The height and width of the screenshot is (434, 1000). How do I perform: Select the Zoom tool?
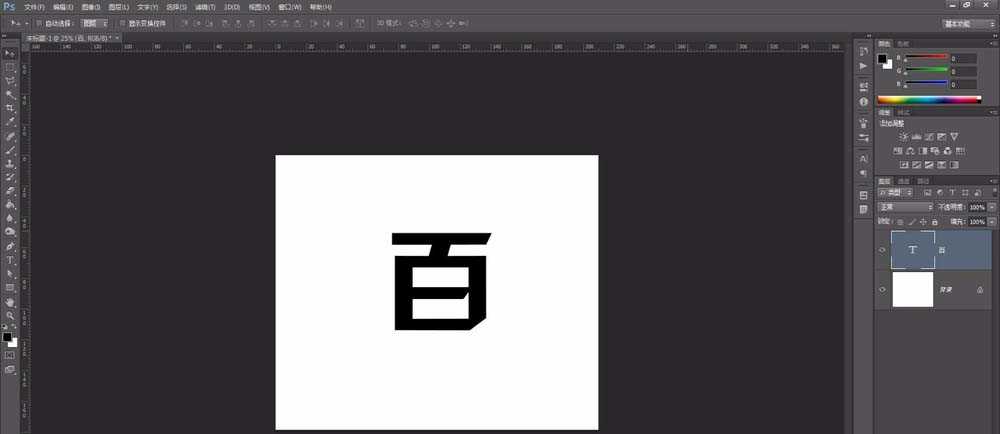click(x=10, y=314)
